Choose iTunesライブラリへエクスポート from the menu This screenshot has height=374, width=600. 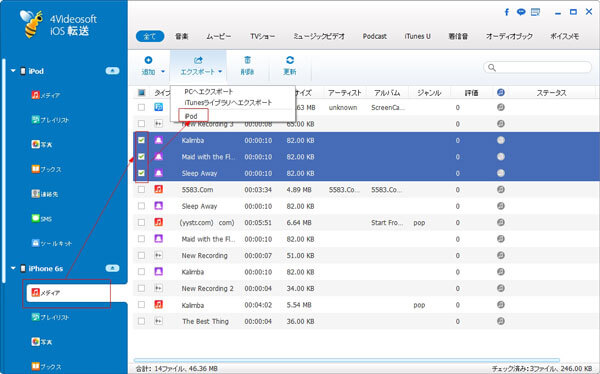228,103
